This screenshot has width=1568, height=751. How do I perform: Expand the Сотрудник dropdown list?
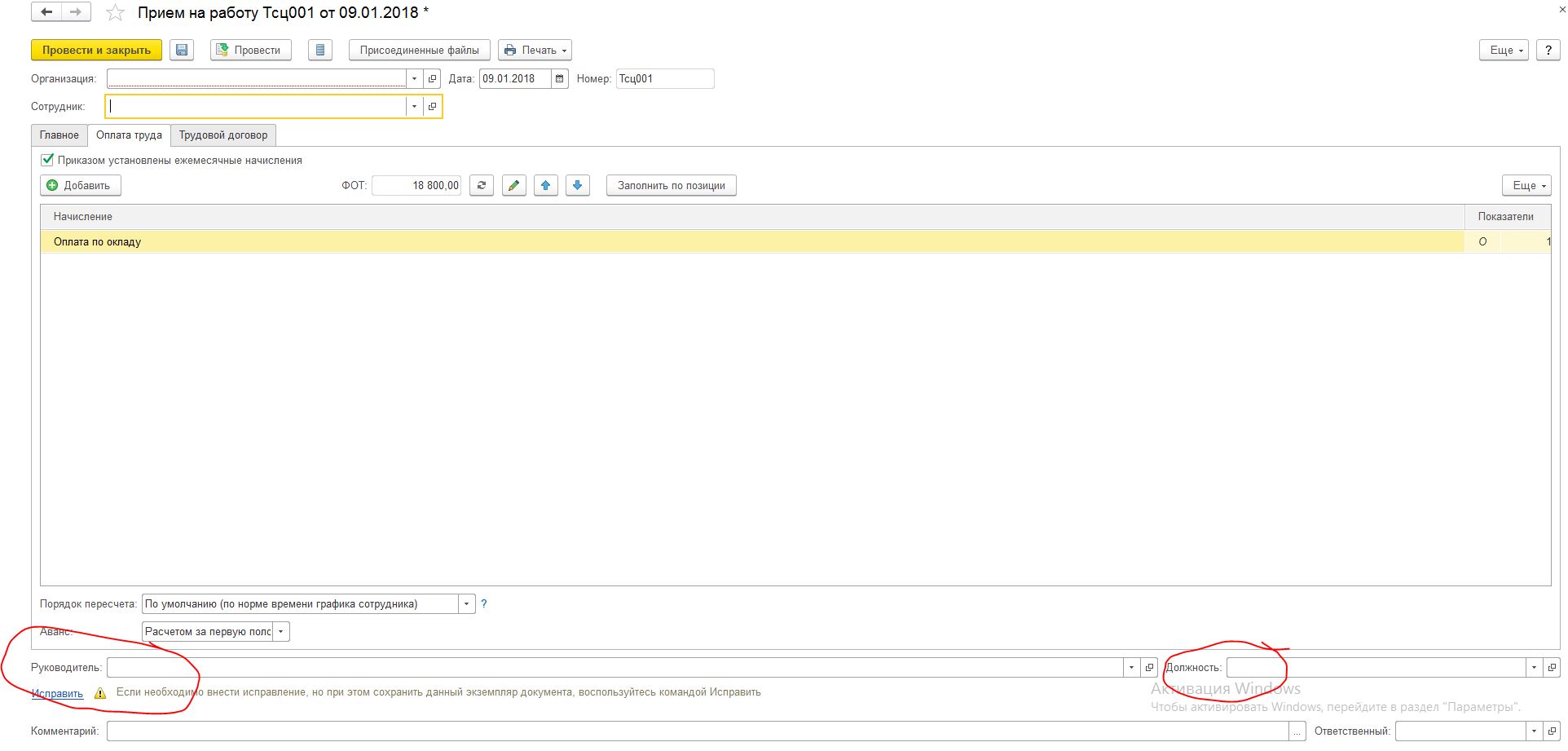coord(414,106)
